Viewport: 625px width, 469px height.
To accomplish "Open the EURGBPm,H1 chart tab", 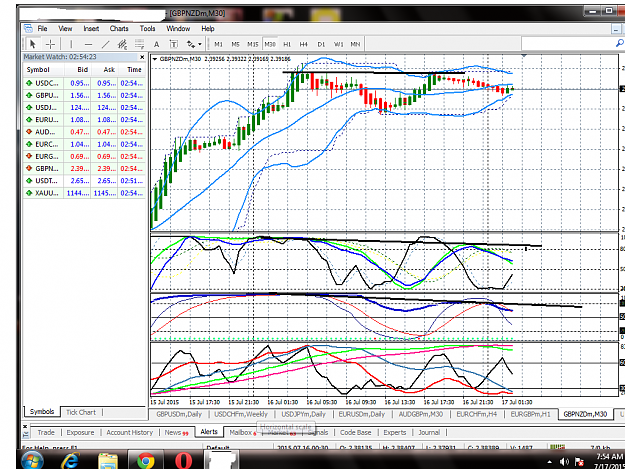I will (531, 414).
